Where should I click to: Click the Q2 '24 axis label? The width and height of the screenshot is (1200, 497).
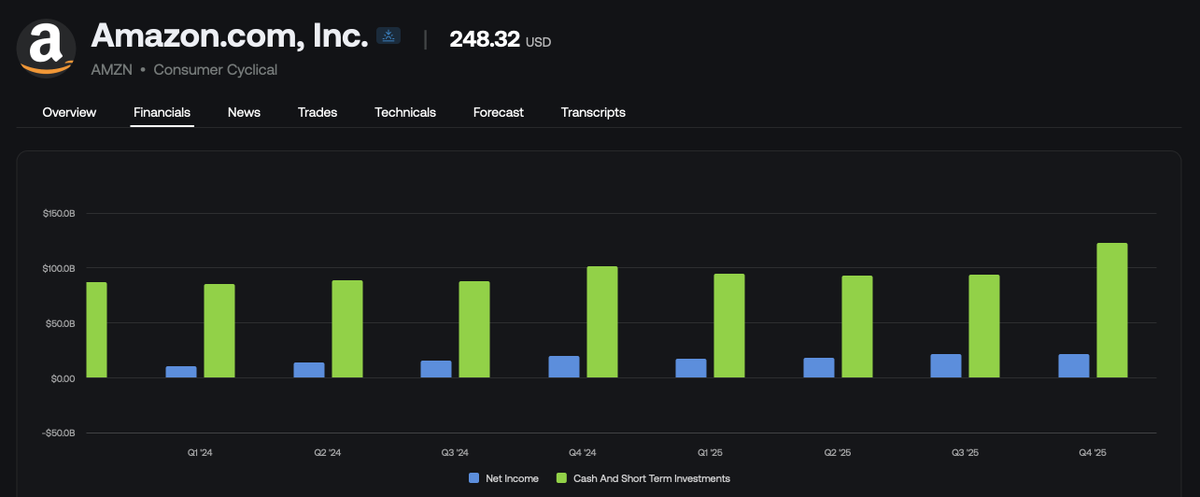pyautogui.click(x=328, y=453)
